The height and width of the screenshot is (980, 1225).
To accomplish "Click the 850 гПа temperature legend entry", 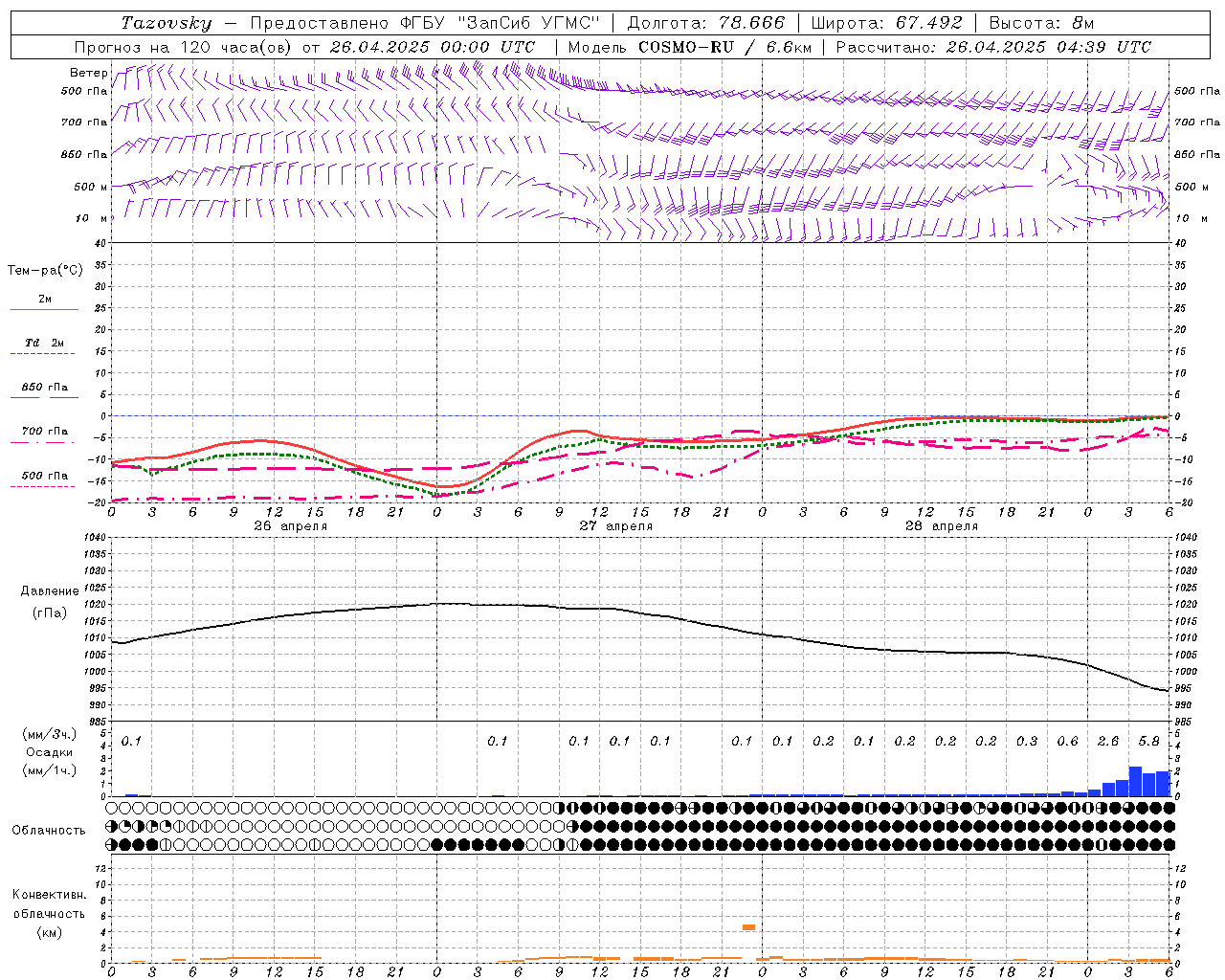I will 44,388.
